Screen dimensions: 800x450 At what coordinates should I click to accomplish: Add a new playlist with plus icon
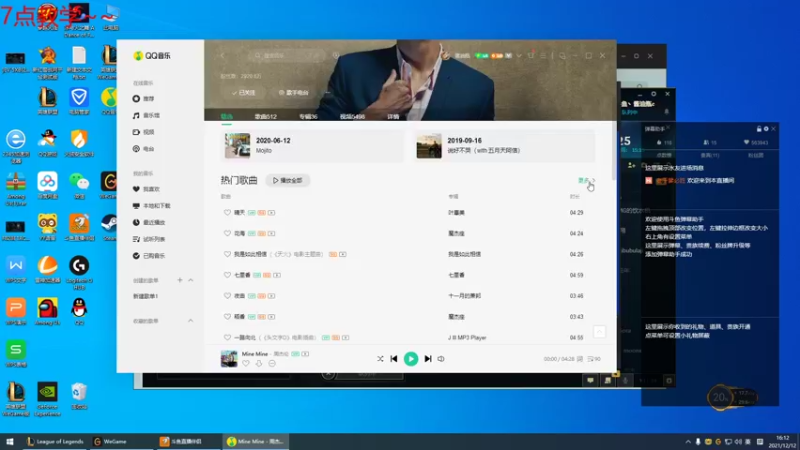pyautogui.click(x=180, y=280)
